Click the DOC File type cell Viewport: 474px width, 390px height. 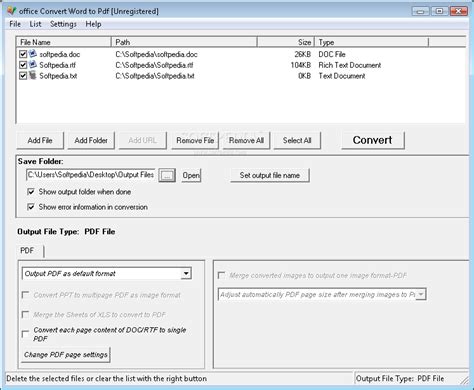click(332, 54)
